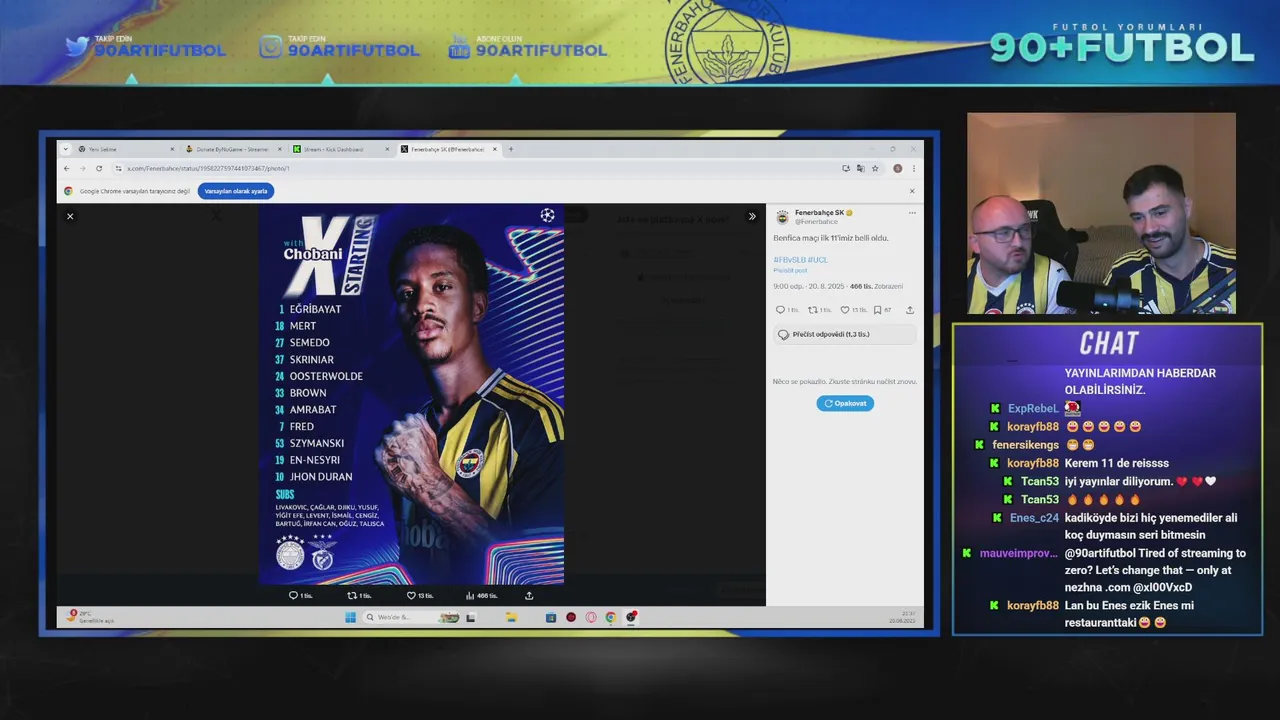Click the Fenerbahçe SK profile avatar
Image resolution: width=1280 pixels, height=720 pixels.
tap(782, 217)
